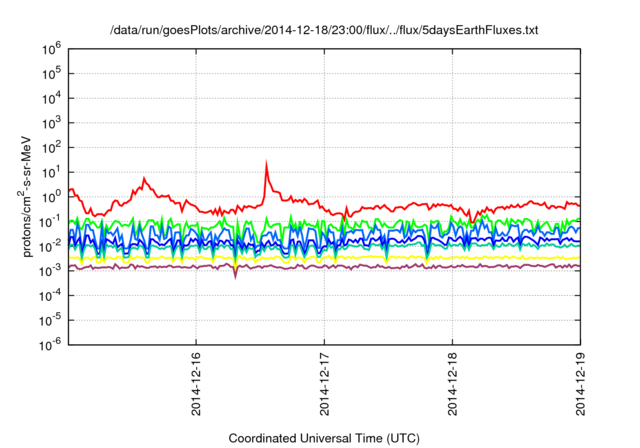Select the 10^4 y-axis label

click(51, 99)
